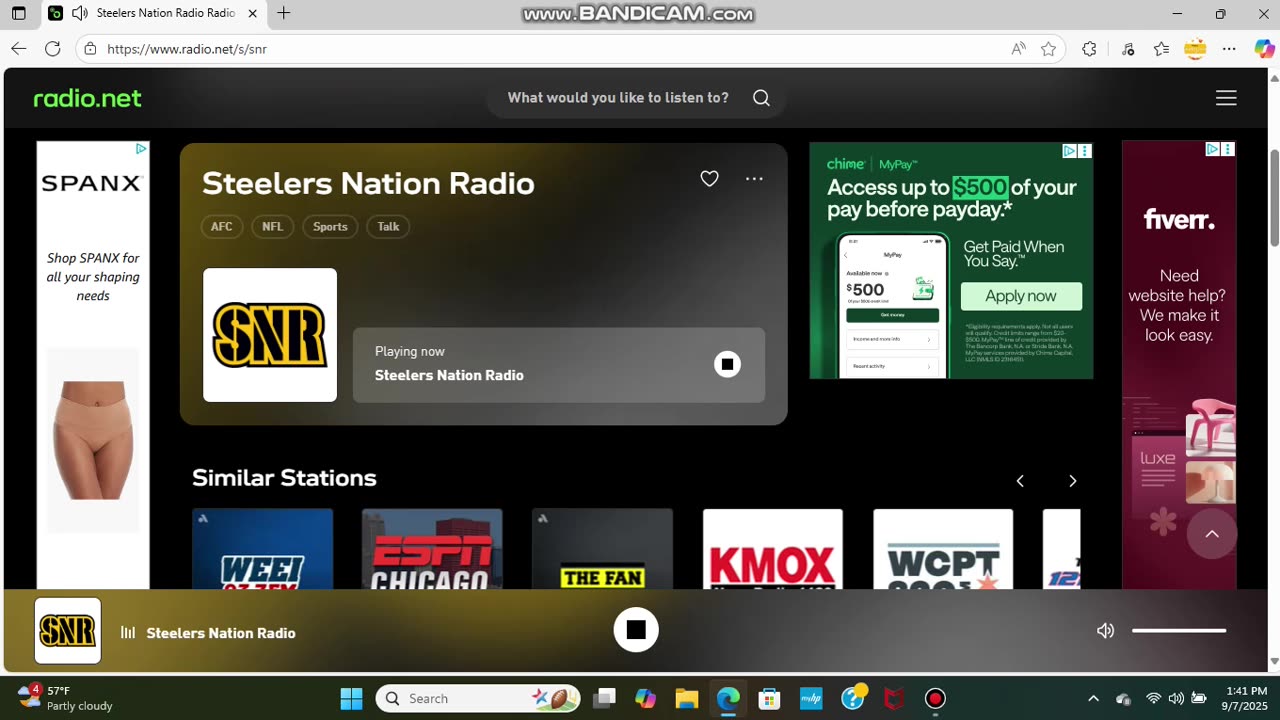Open WCPT station thumbnail

click(943, 548)
